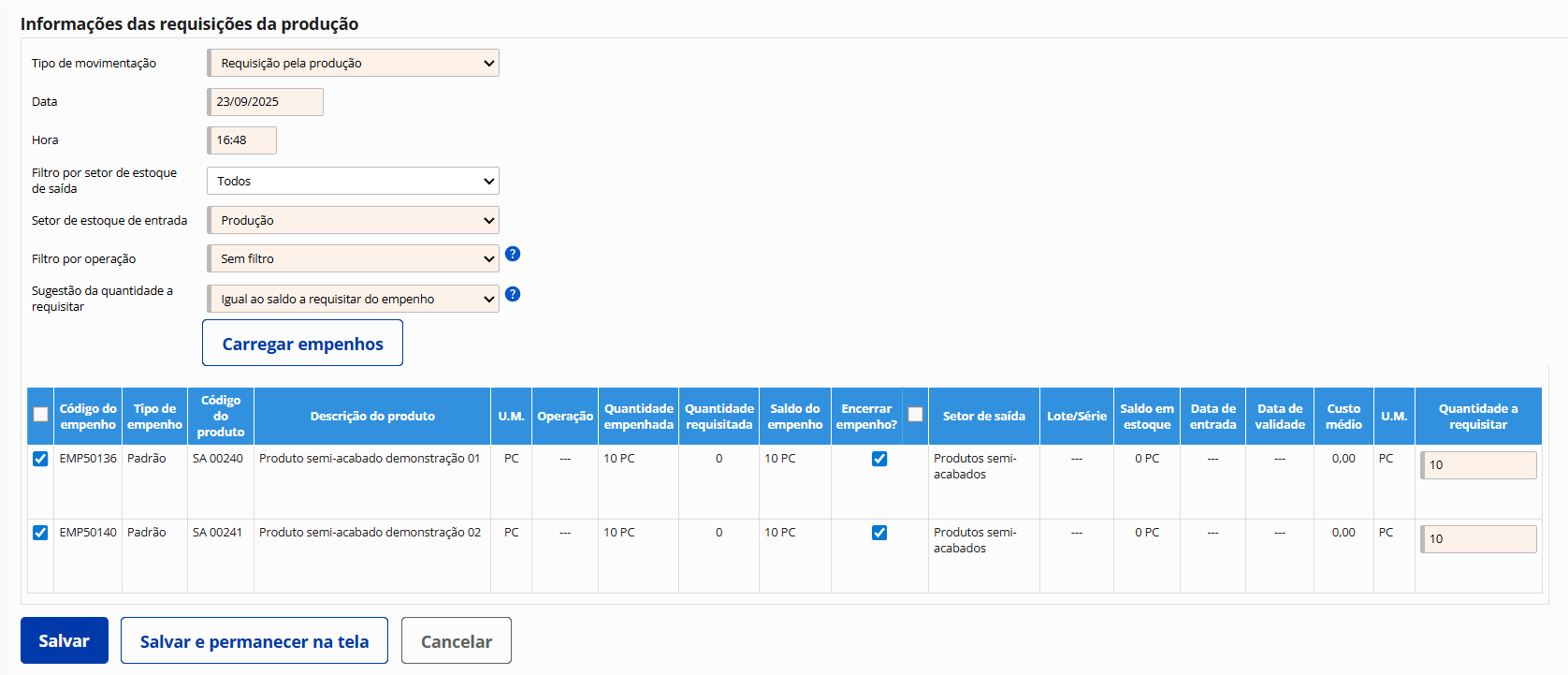Uncheck row checkbox for EMP50136

[x=40, y=459]
